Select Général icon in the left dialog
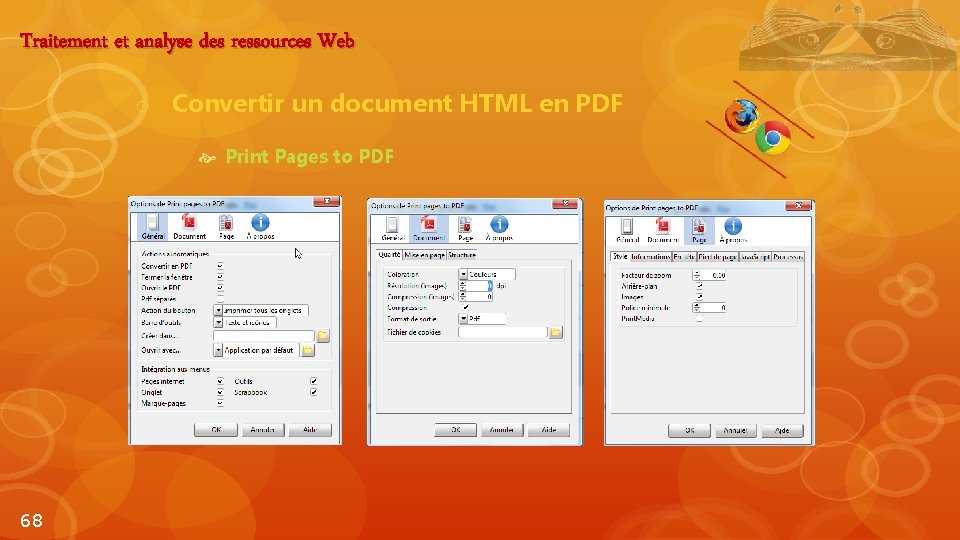This screenshot has width=960, height=540. [152, 222]
